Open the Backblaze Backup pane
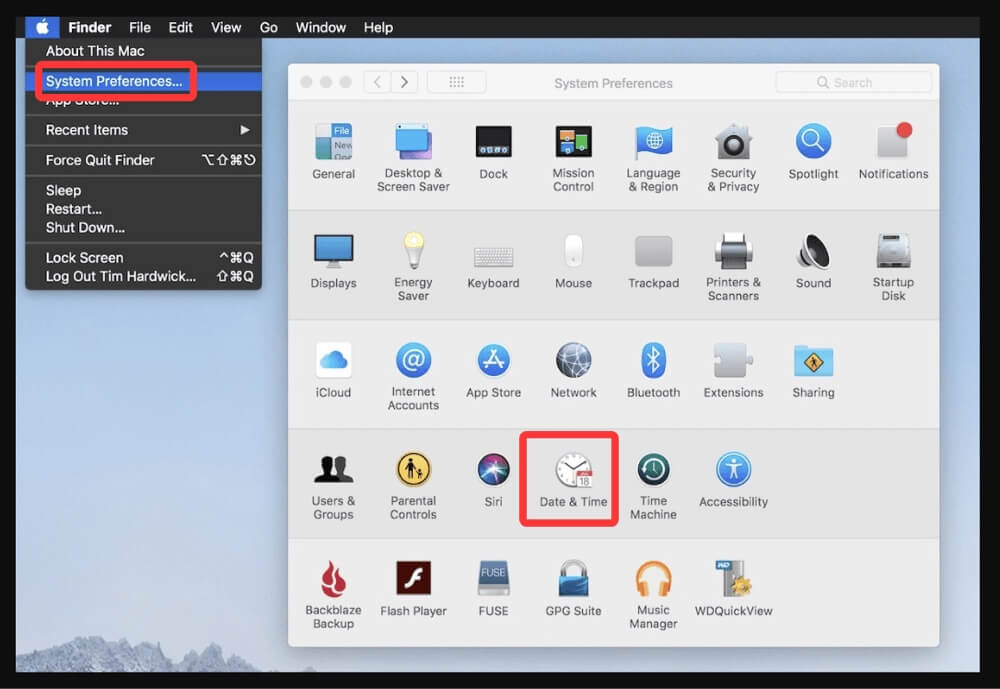 point(333,580)
